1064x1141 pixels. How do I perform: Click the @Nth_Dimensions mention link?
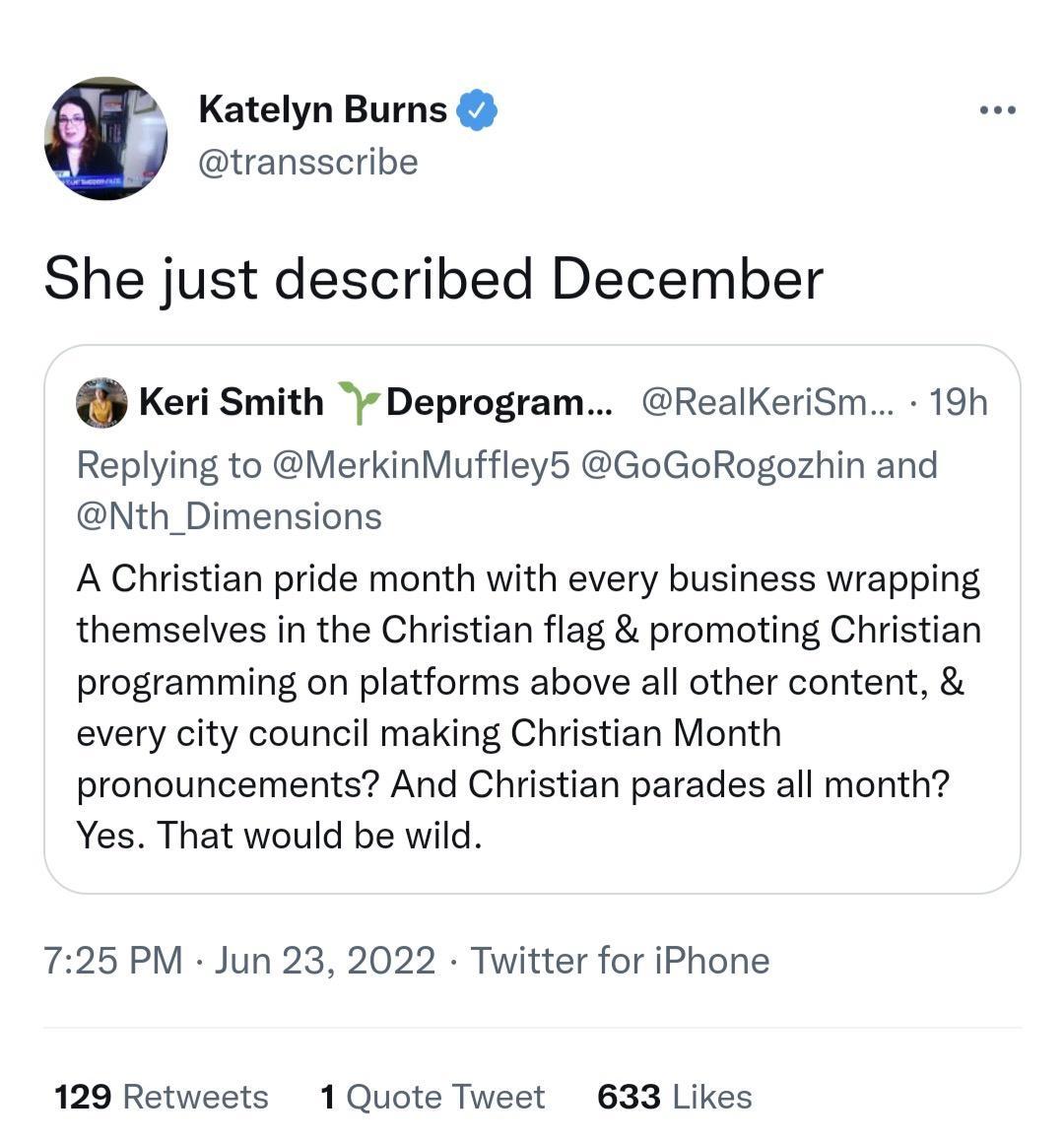pyautogui.click(x=226, y=515)
